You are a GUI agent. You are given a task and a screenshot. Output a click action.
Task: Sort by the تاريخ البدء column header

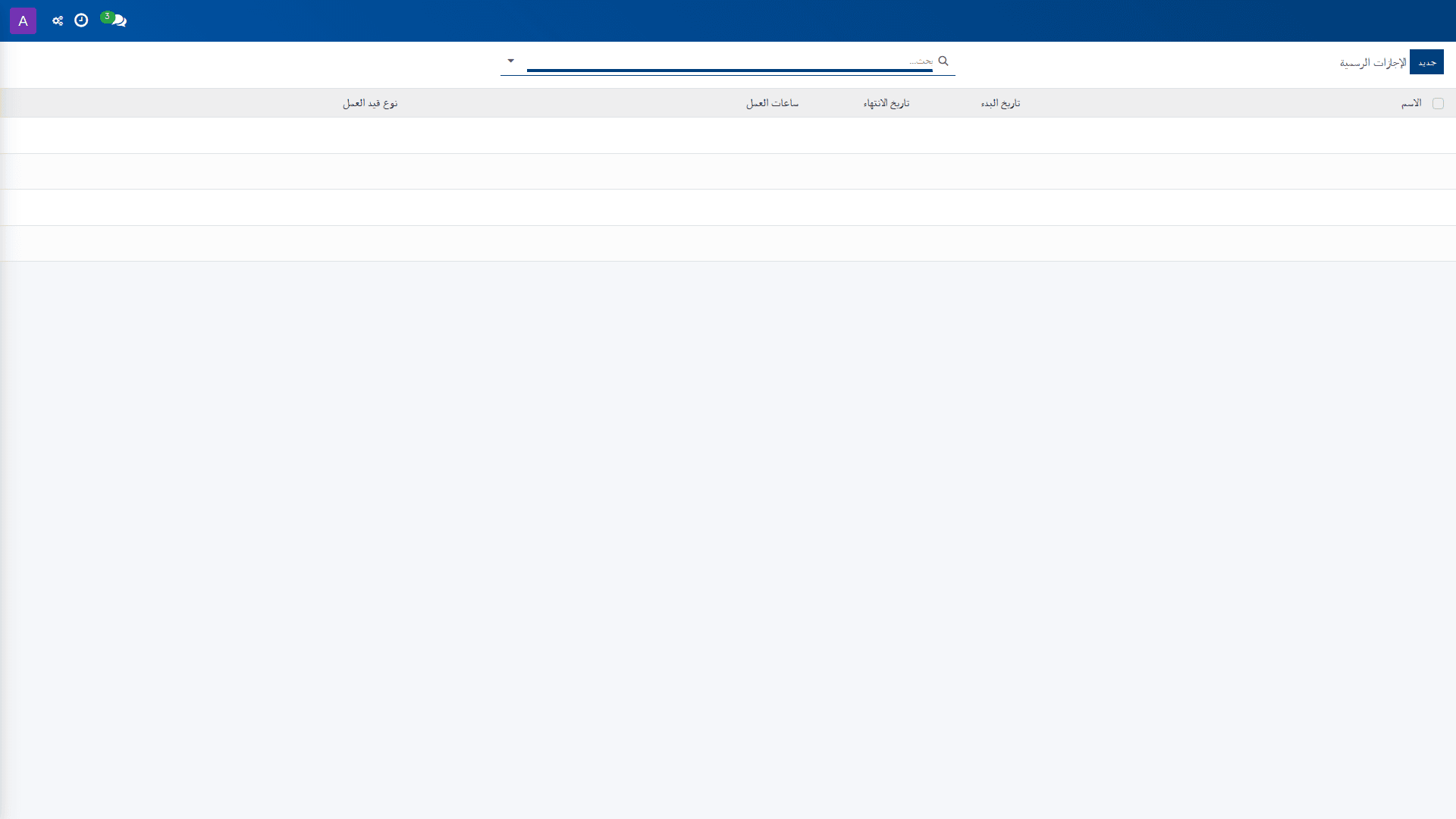(1000, 103)
